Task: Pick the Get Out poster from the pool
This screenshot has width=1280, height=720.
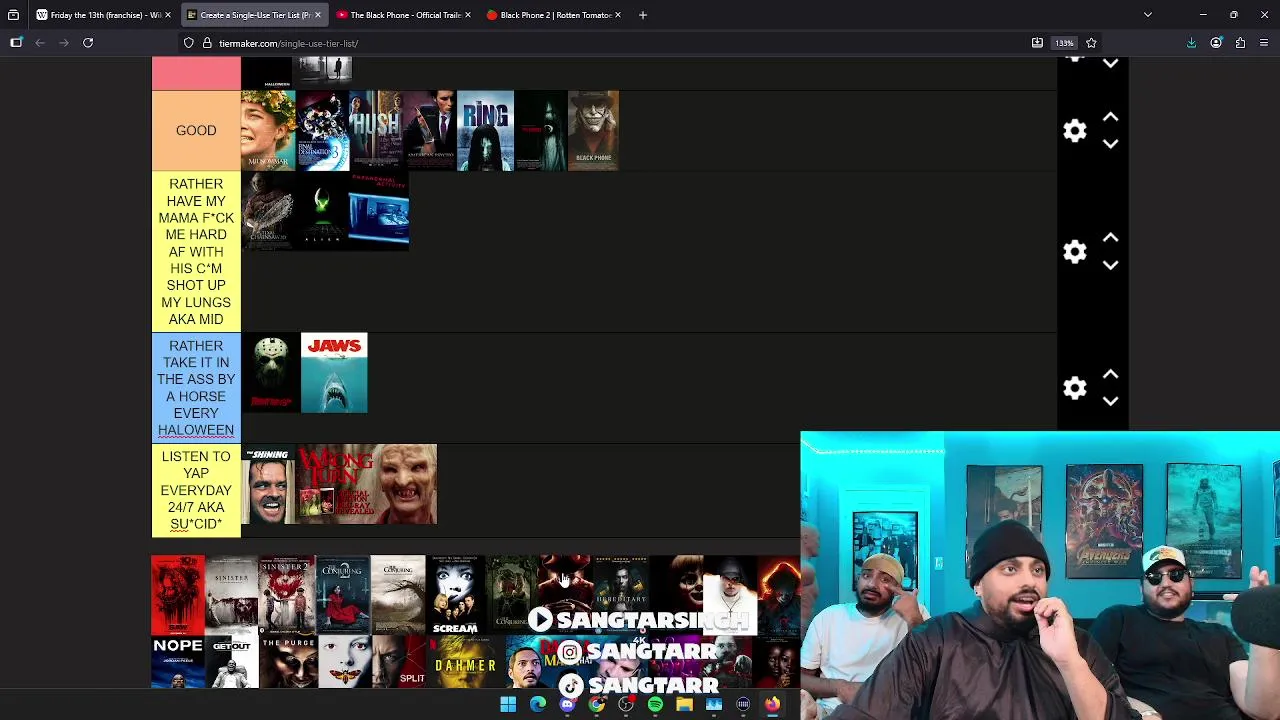Action: click(232, 663)
